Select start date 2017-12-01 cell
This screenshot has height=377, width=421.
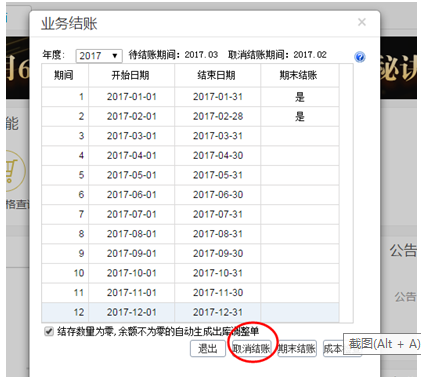131,312
